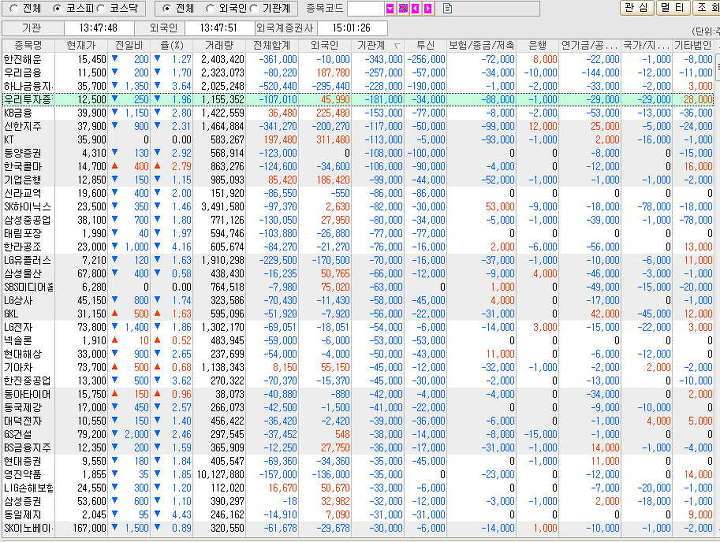The width and height of the screenshot is (720, 542).
Task: Select the GKL stock row name
Action: (x=11, y=314)
